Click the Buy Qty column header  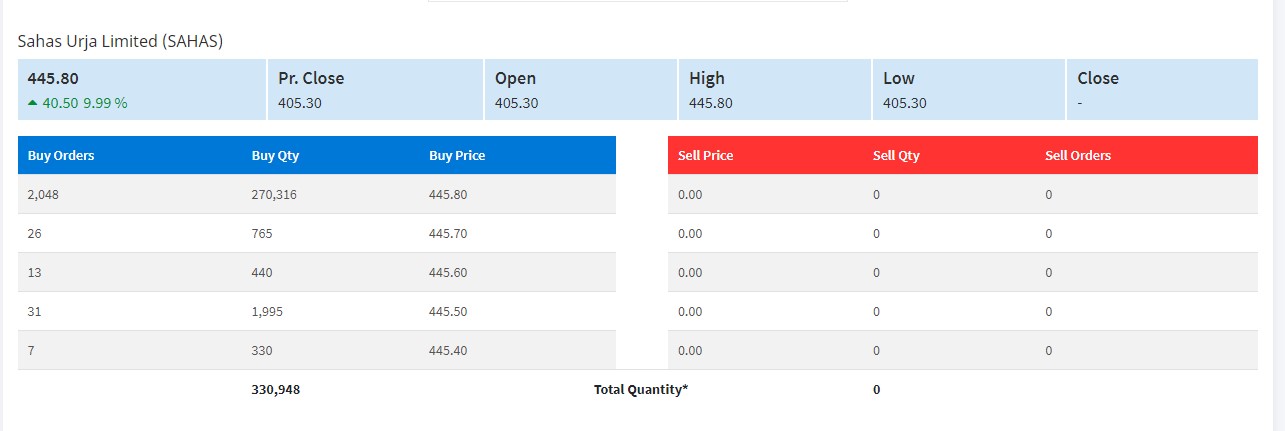[x=275, y=156]
